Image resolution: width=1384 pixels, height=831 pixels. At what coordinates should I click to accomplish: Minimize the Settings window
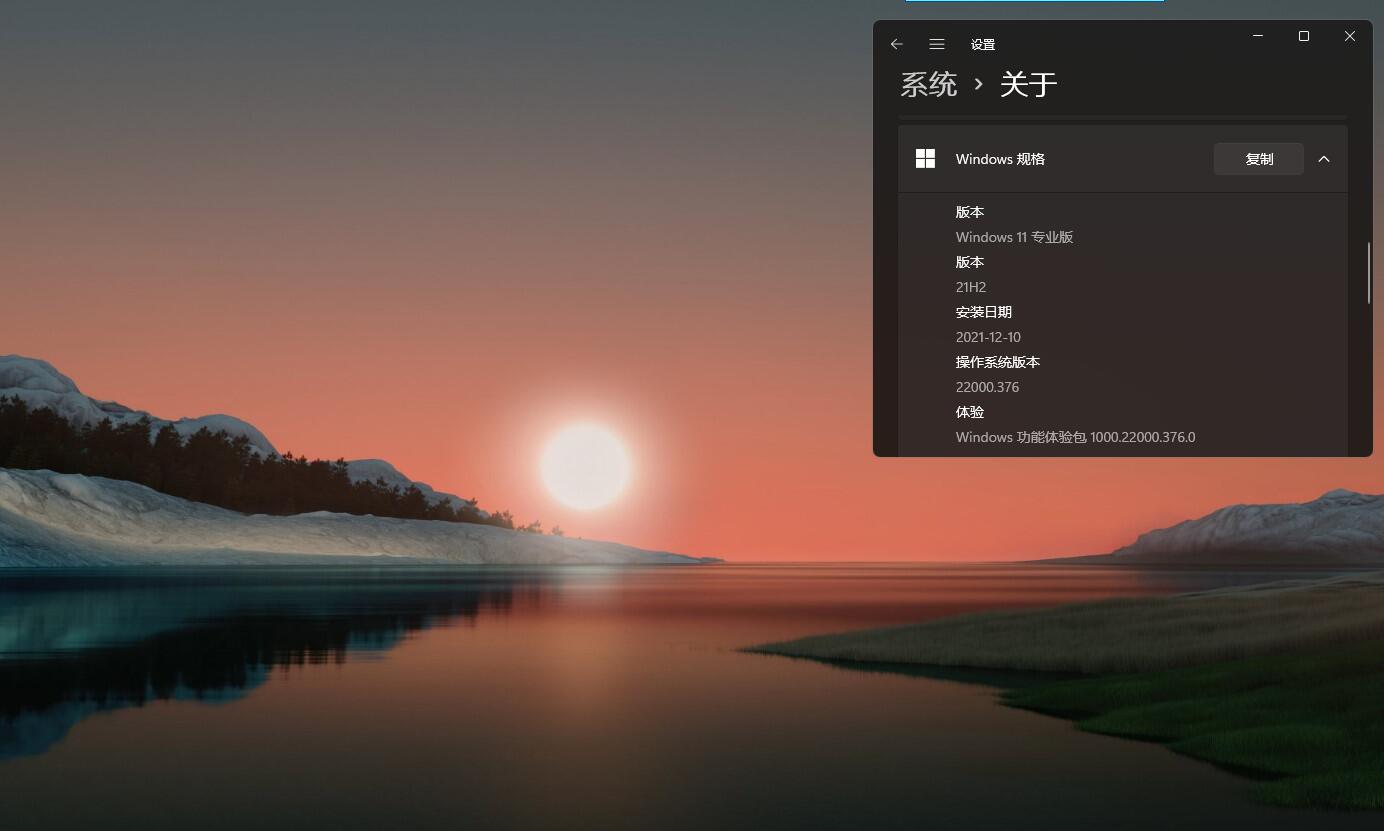(x=1258, y=36)
